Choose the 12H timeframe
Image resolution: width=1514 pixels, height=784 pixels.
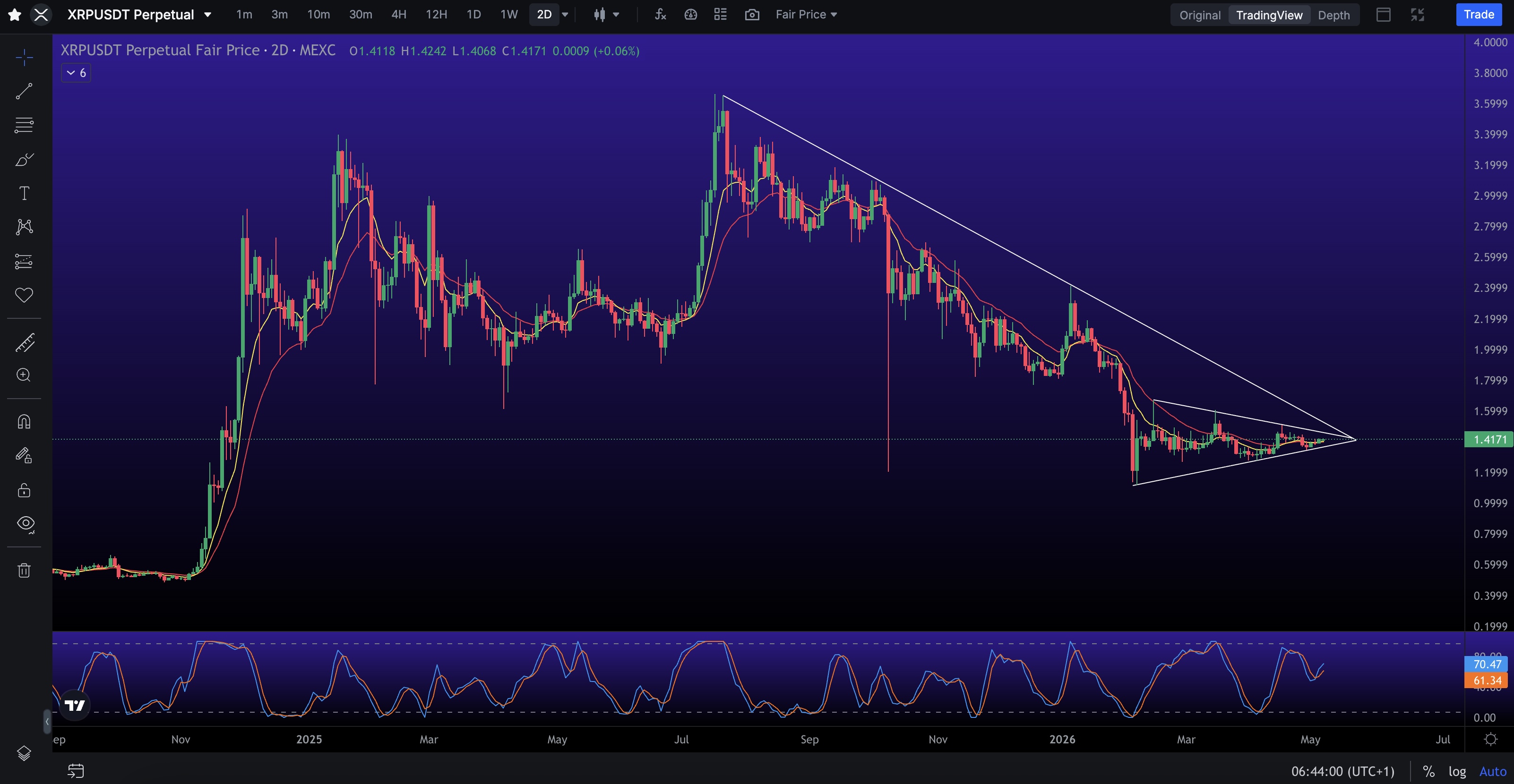(x=437, y=15)
